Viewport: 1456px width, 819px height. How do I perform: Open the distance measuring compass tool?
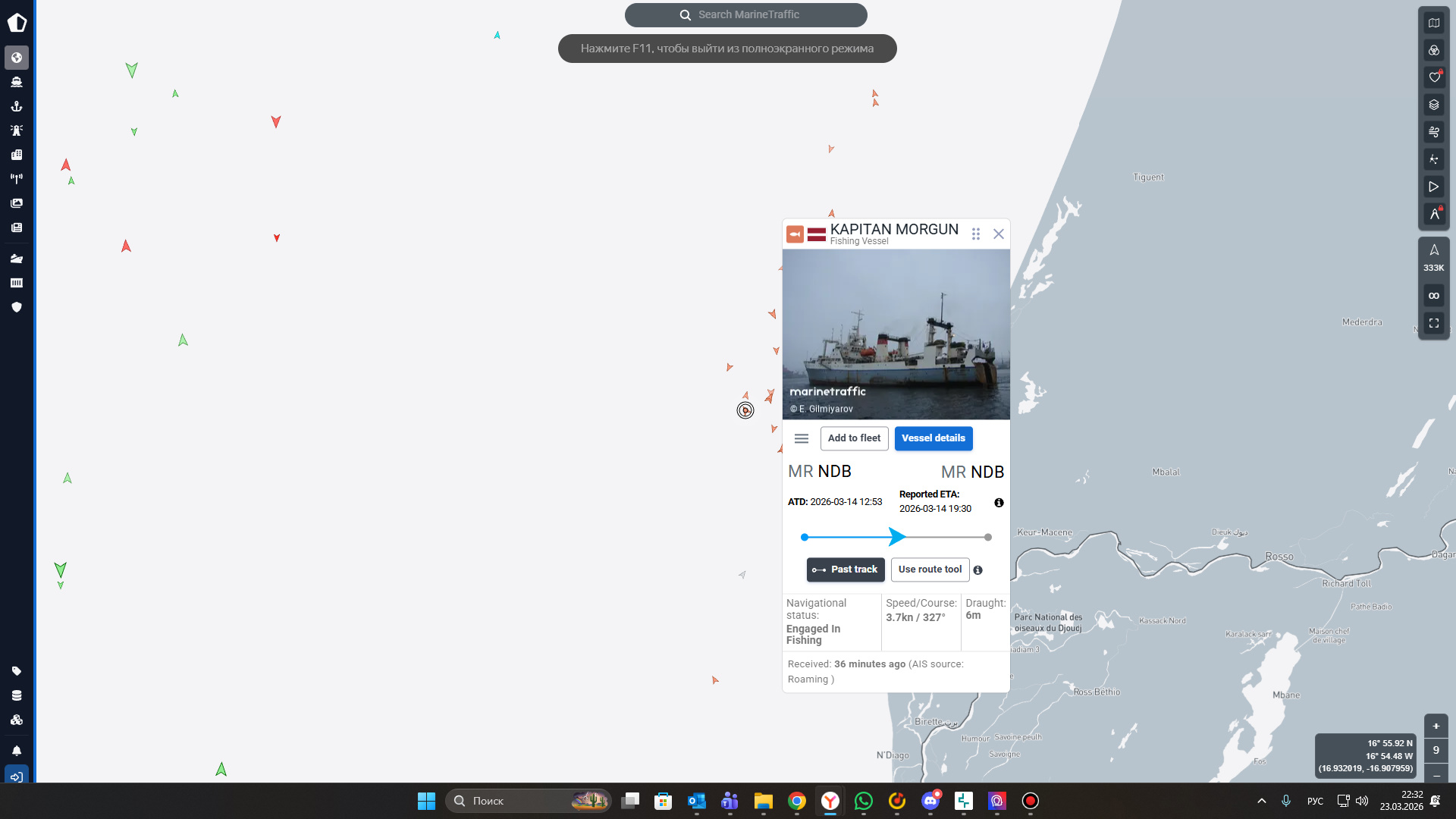click(1433, 214)
